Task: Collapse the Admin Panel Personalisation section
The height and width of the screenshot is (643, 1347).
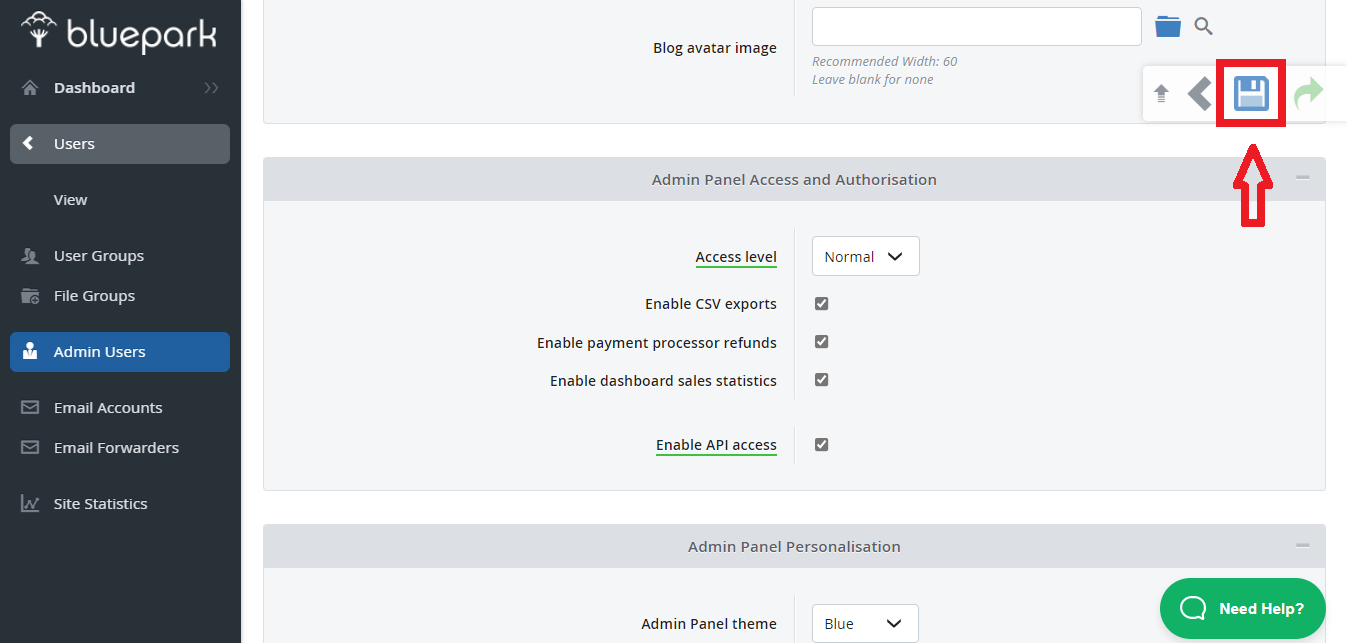Action: (x=1302, y=546)
